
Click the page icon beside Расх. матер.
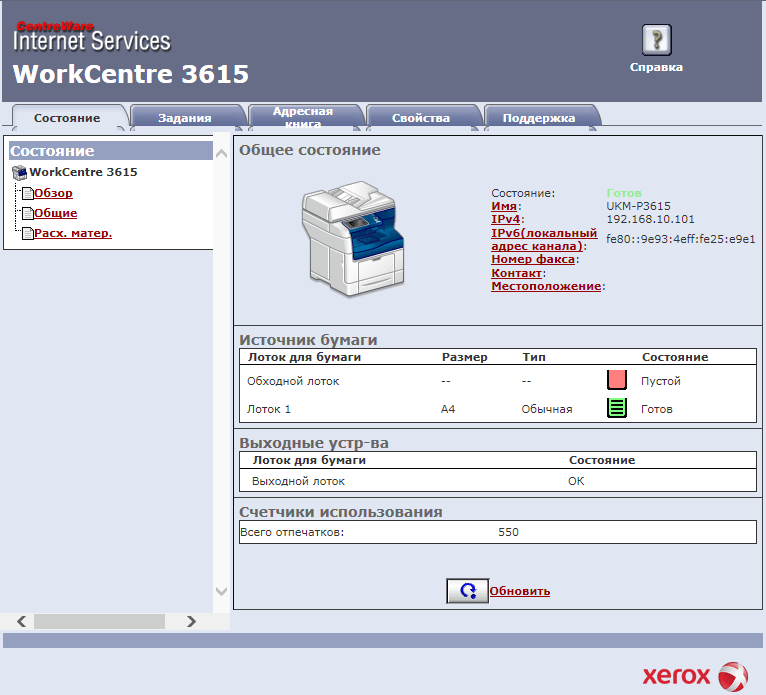point(27,233)
